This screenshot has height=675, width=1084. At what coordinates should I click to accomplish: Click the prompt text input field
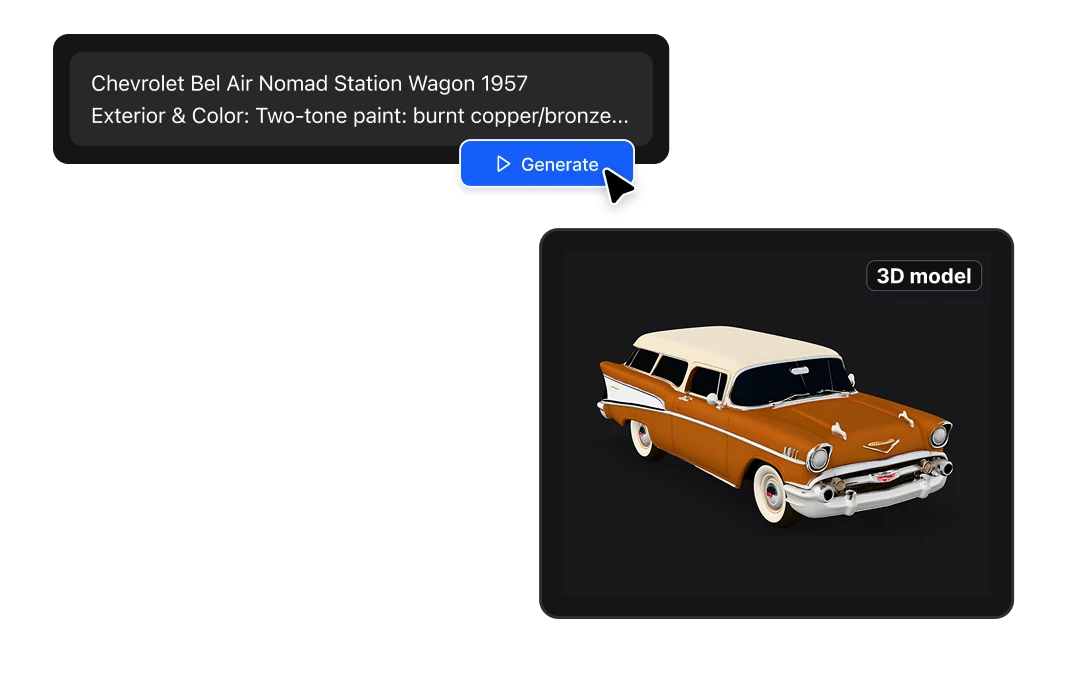(x=361, y=99)
